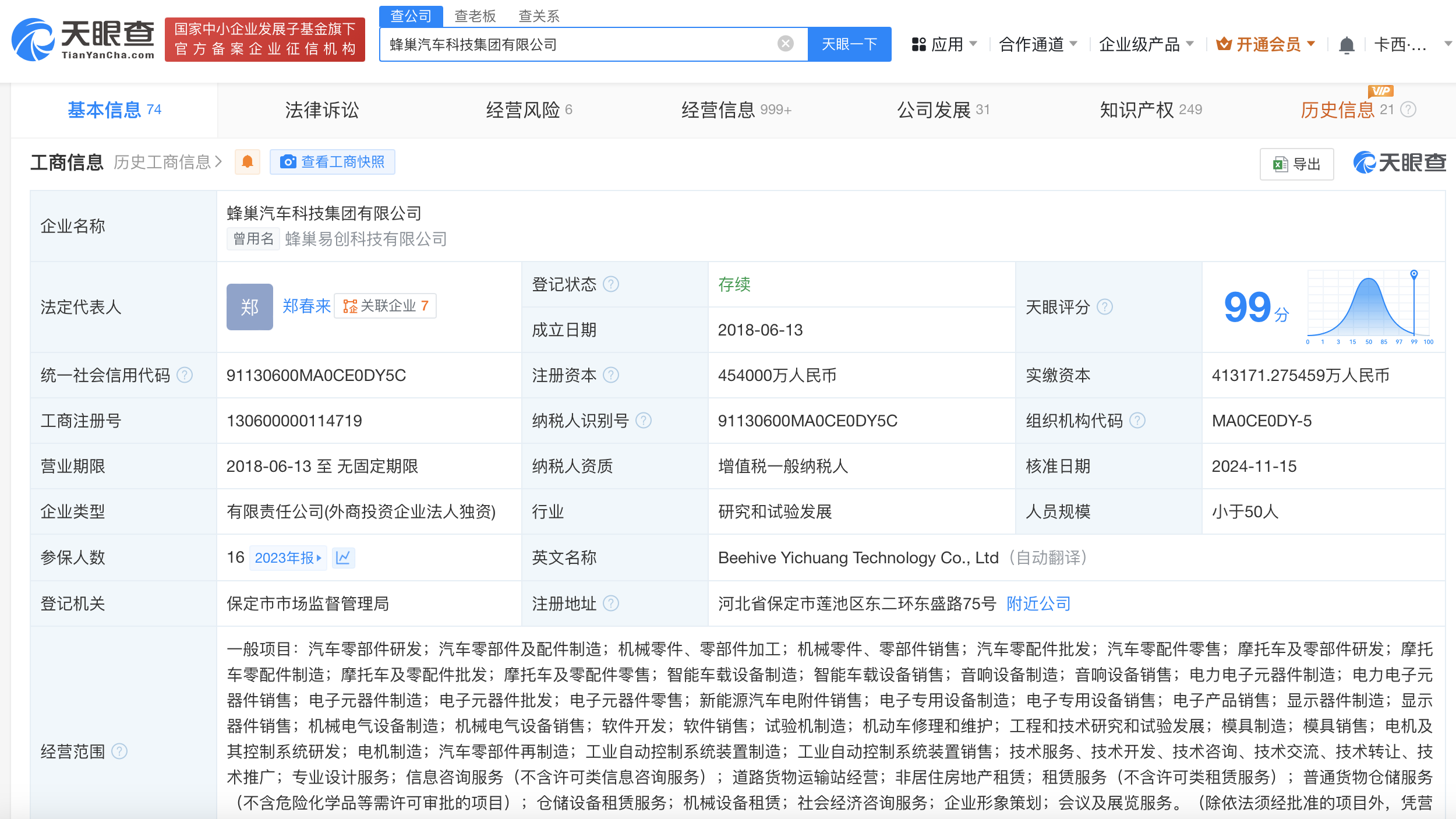Clear the search box text
Screen dimensions: 1456x819
click(x=785, y=44)
